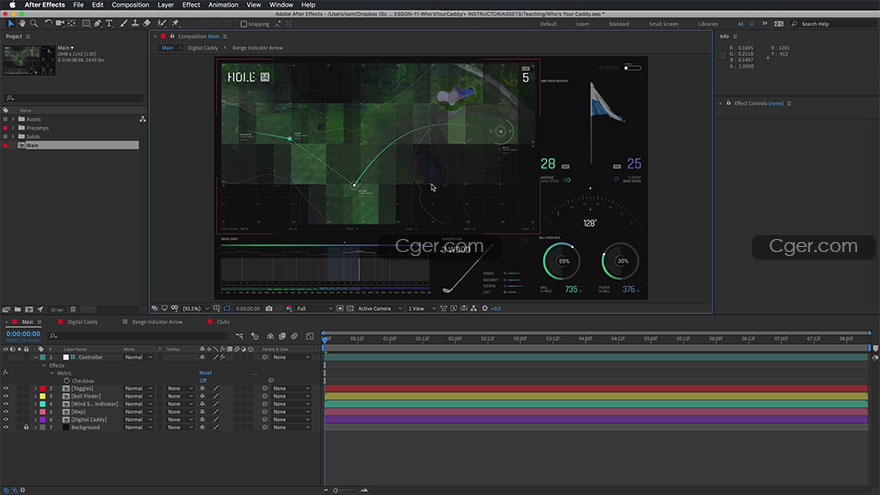Click the Search Help field
The width and height of the screenshot is (880, 495).
(x=835, y=24)
